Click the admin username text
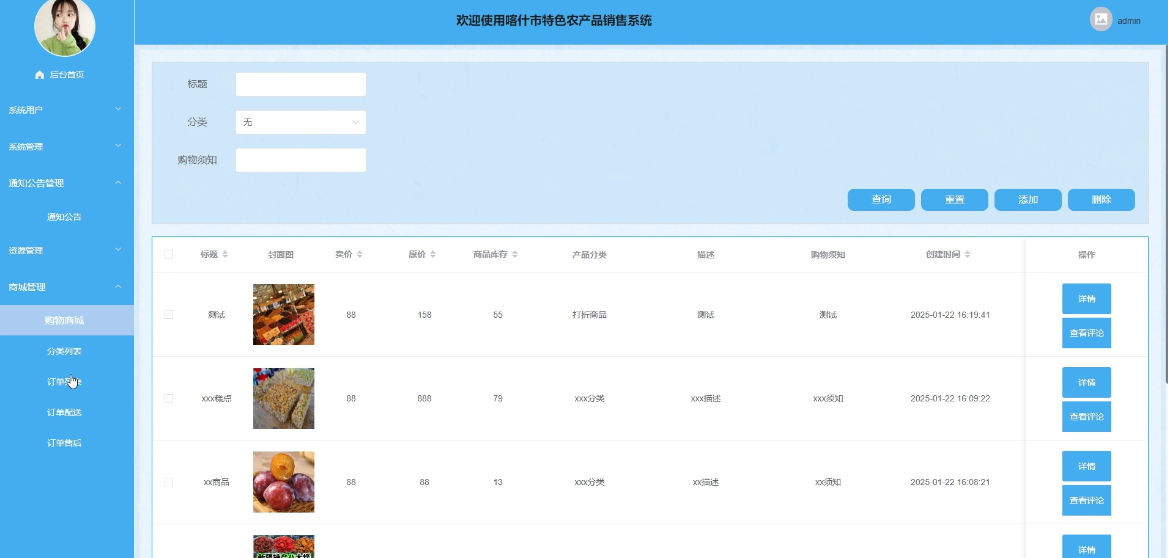 pos(1129,21)
